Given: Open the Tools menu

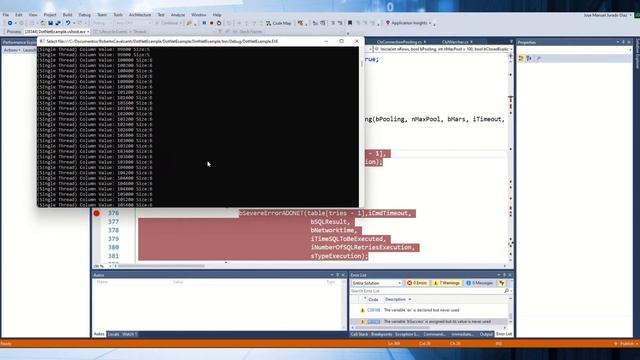Looking at the screenshot, I should [x=118, y=15].
